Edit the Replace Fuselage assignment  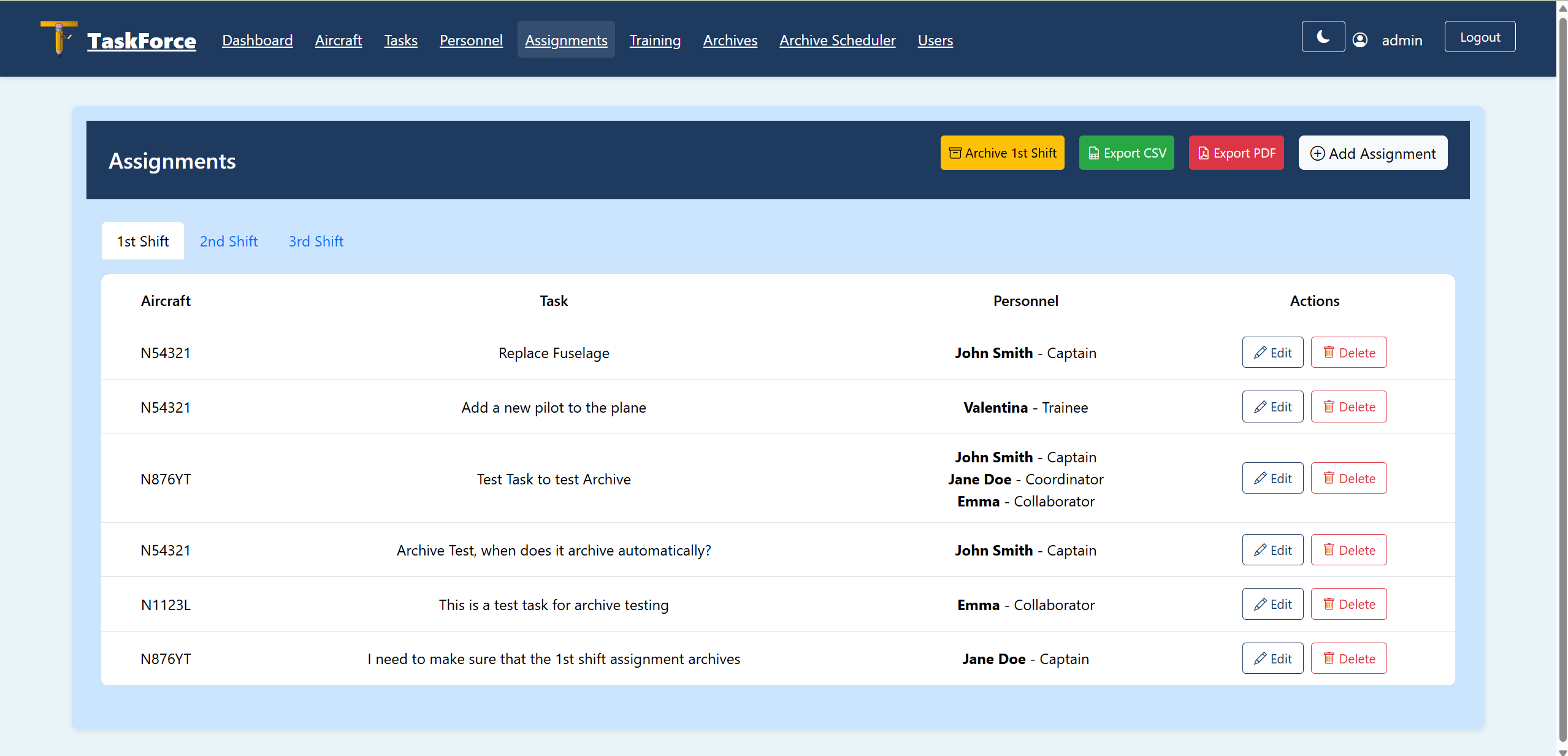[1272, 353]
